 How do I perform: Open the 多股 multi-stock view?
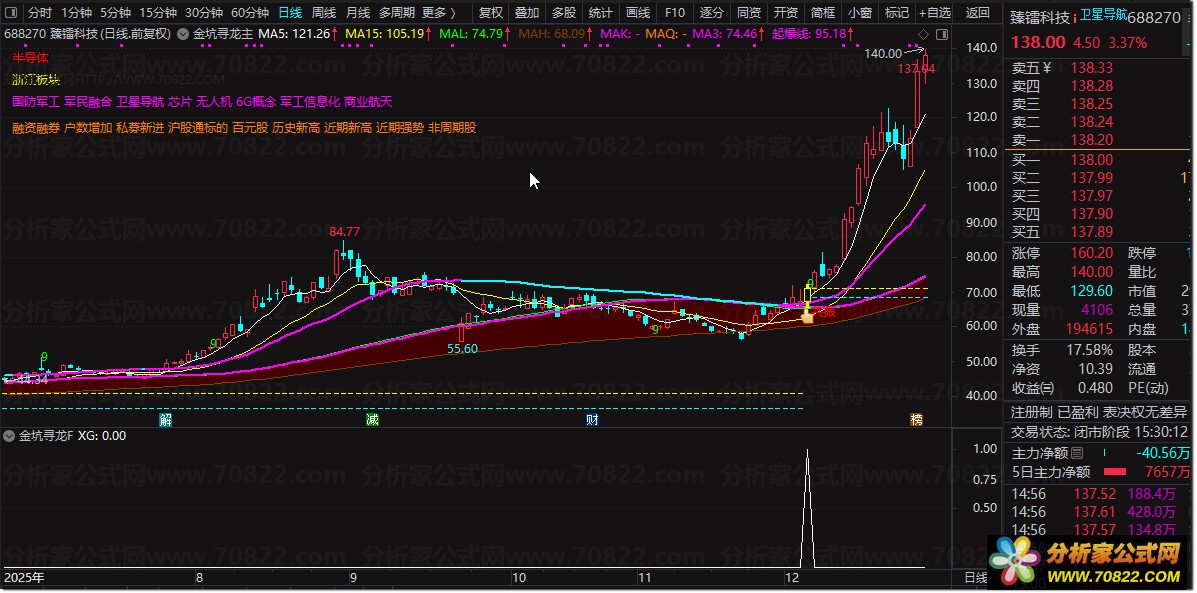(564, 12)
